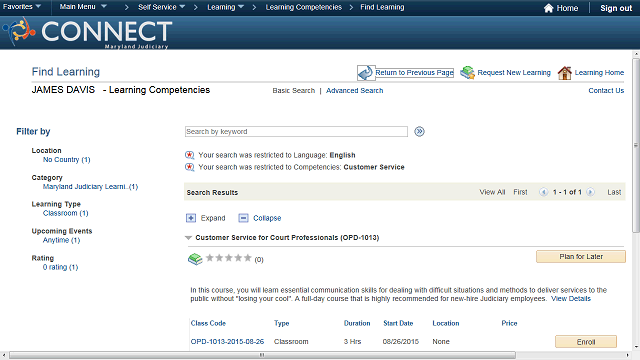Click the Return to Previous Page link

click(414, 73)
